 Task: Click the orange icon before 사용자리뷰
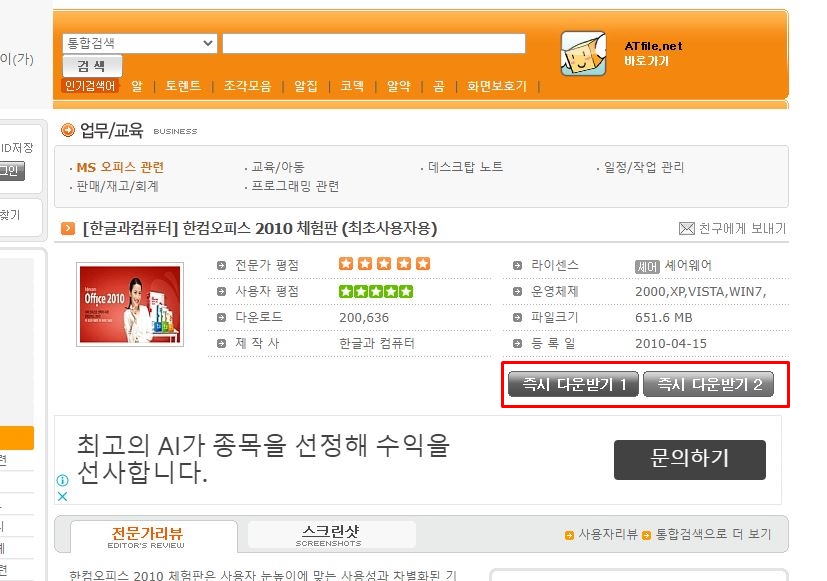[x=569, y=536]
